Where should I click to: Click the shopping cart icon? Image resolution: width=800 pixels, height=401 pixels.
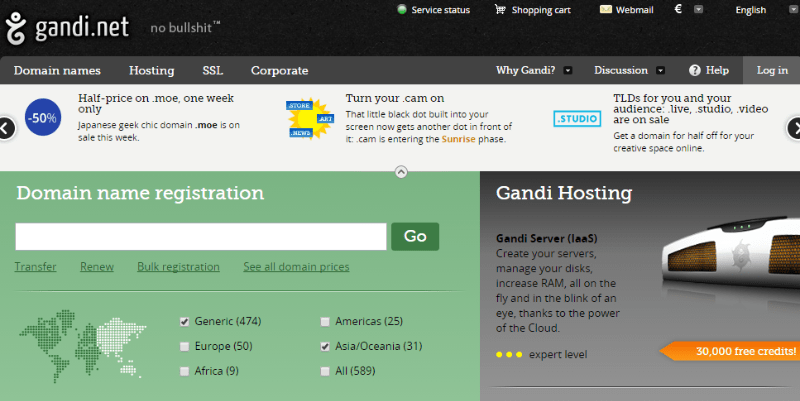(x=500, y=9)
